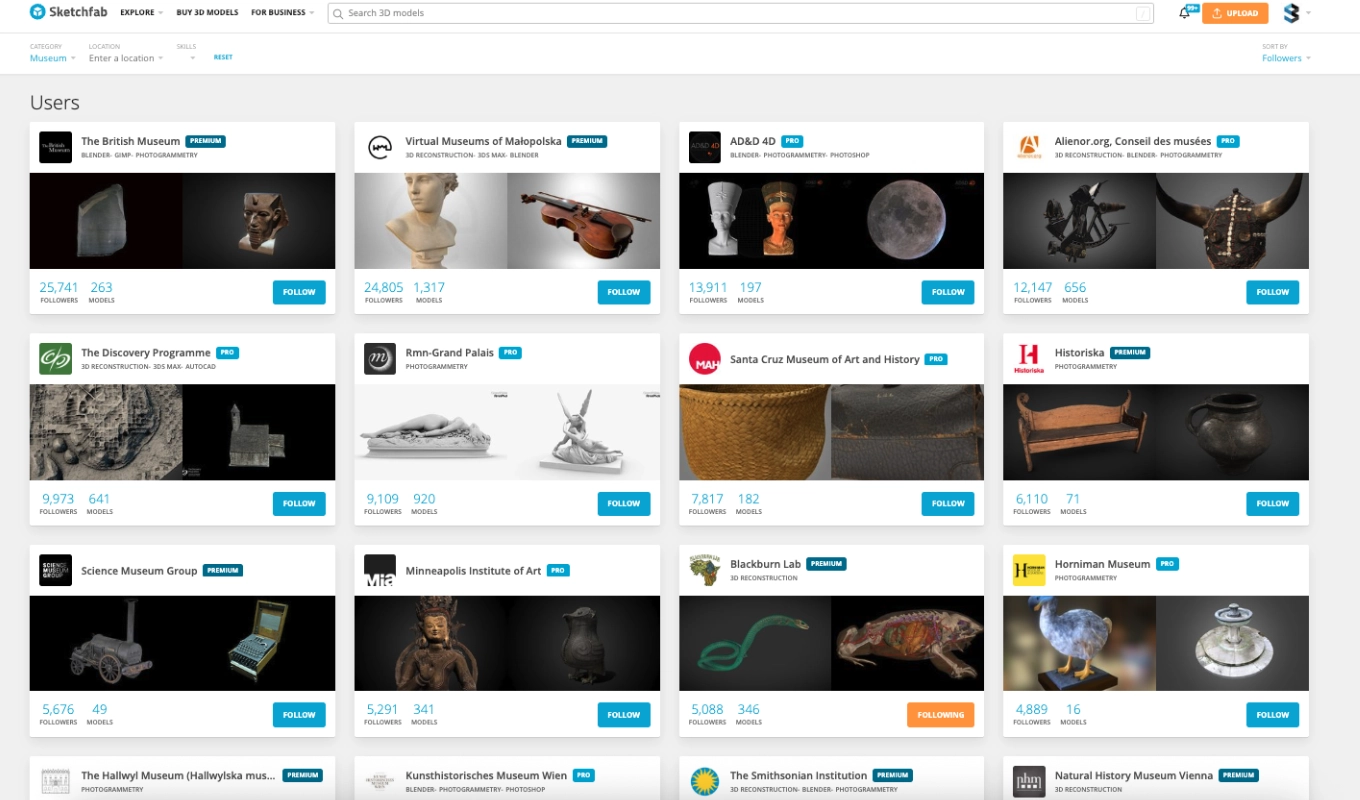1360x800 pixels.
Task: Click the Search 3D models field
Action: 739,13
